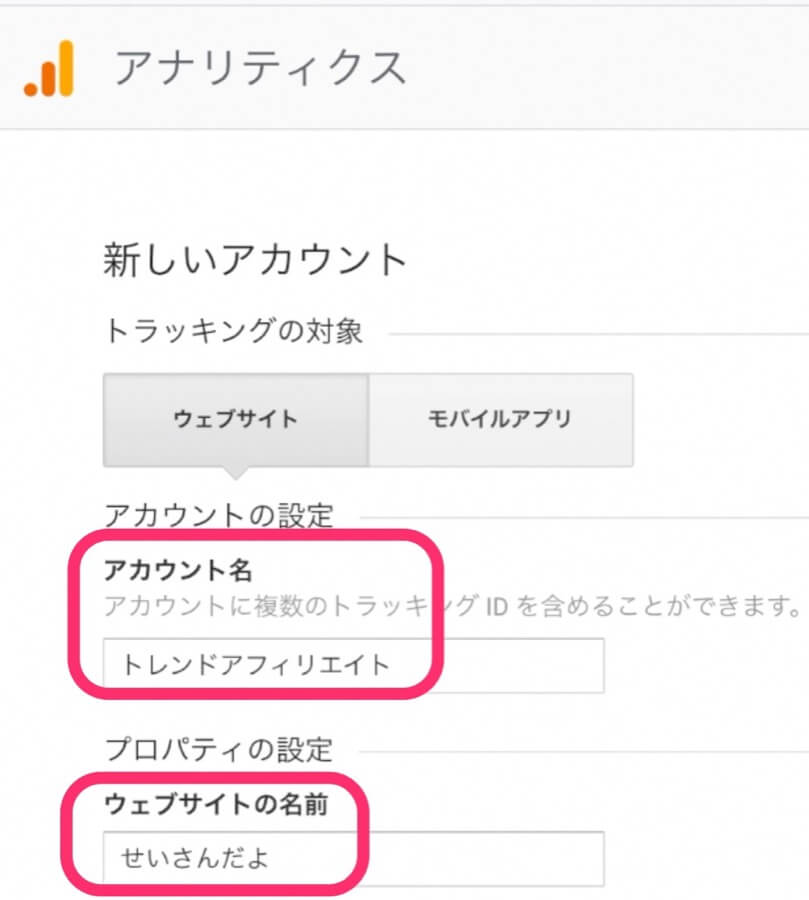The width and height of the screenshot is (809, 900).
Task: Click the トラッキングの対象 section label
Action: tap(233, 331)
